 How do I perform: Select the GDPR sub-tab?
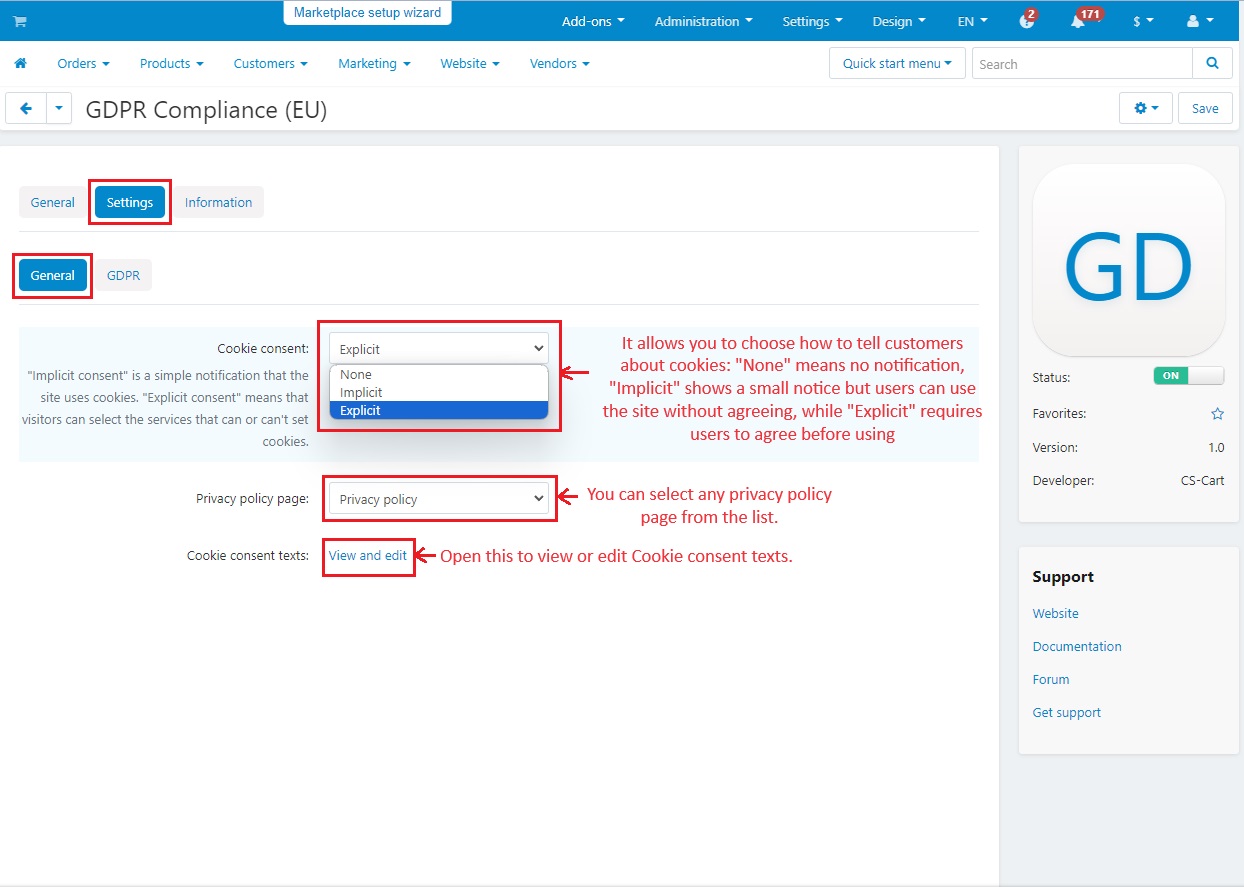[x=123, y=275]
